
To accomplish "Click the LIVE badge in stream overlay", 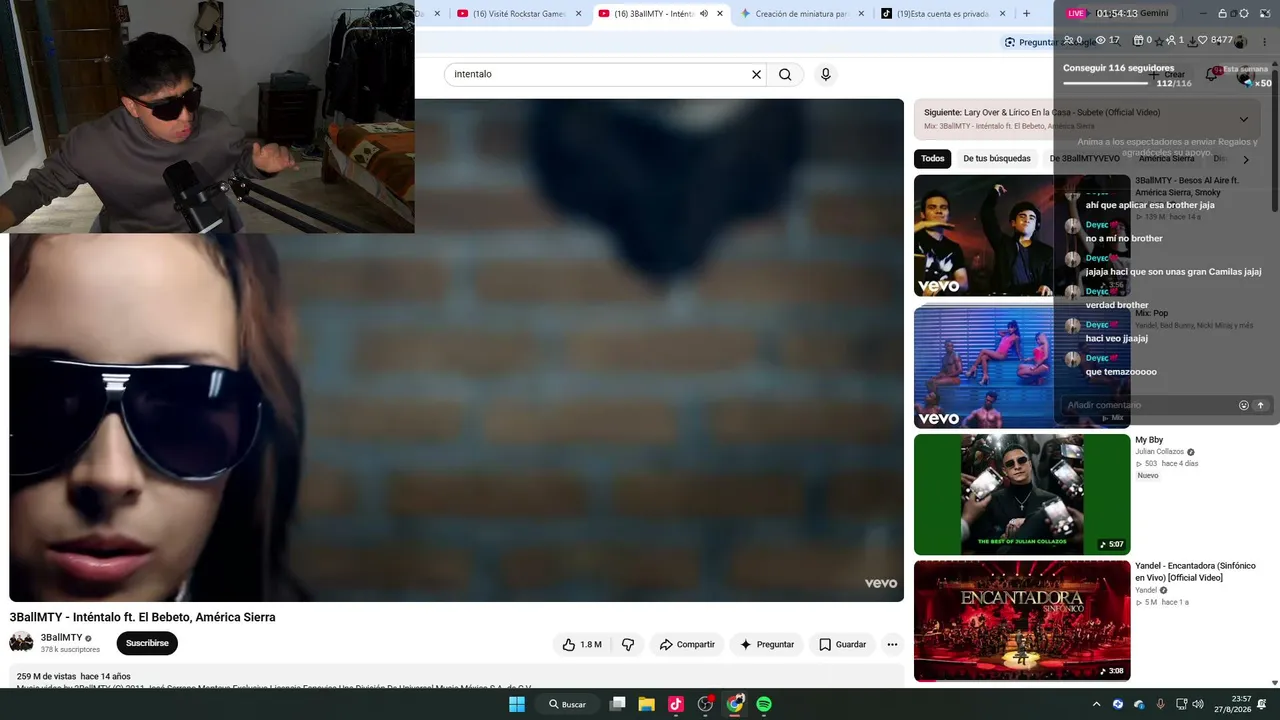I will (1076, 13).
